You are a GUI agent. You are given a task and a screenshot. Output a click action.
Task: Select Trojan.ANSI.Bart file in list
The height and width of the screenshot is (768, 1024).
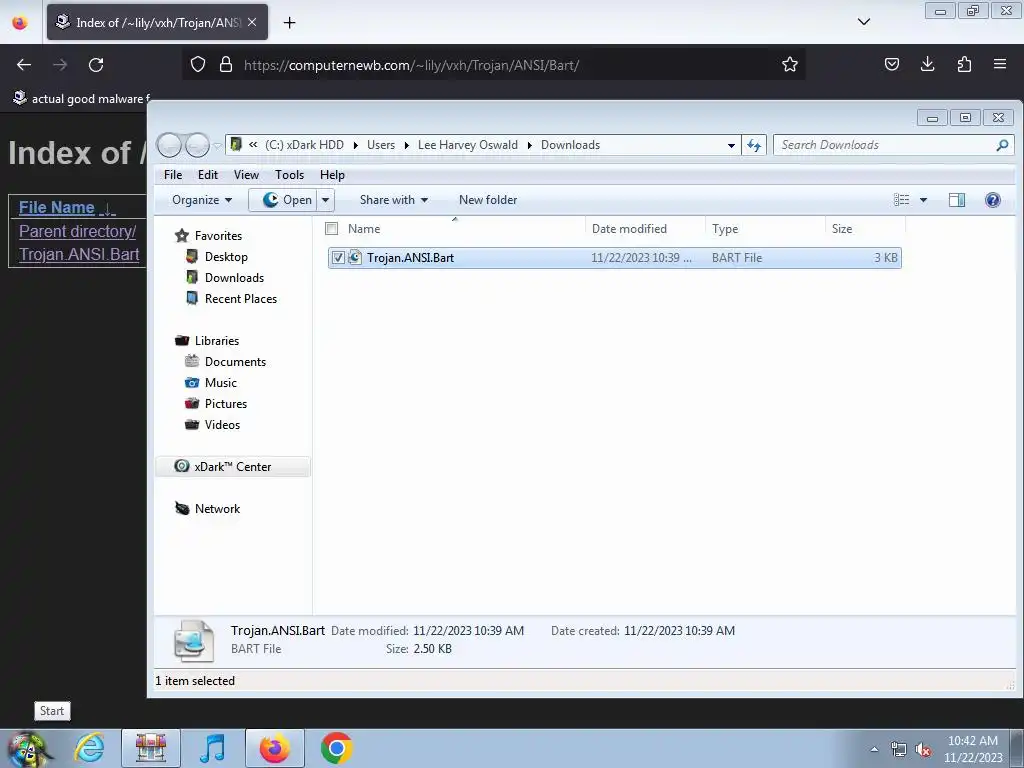[615, 258]
